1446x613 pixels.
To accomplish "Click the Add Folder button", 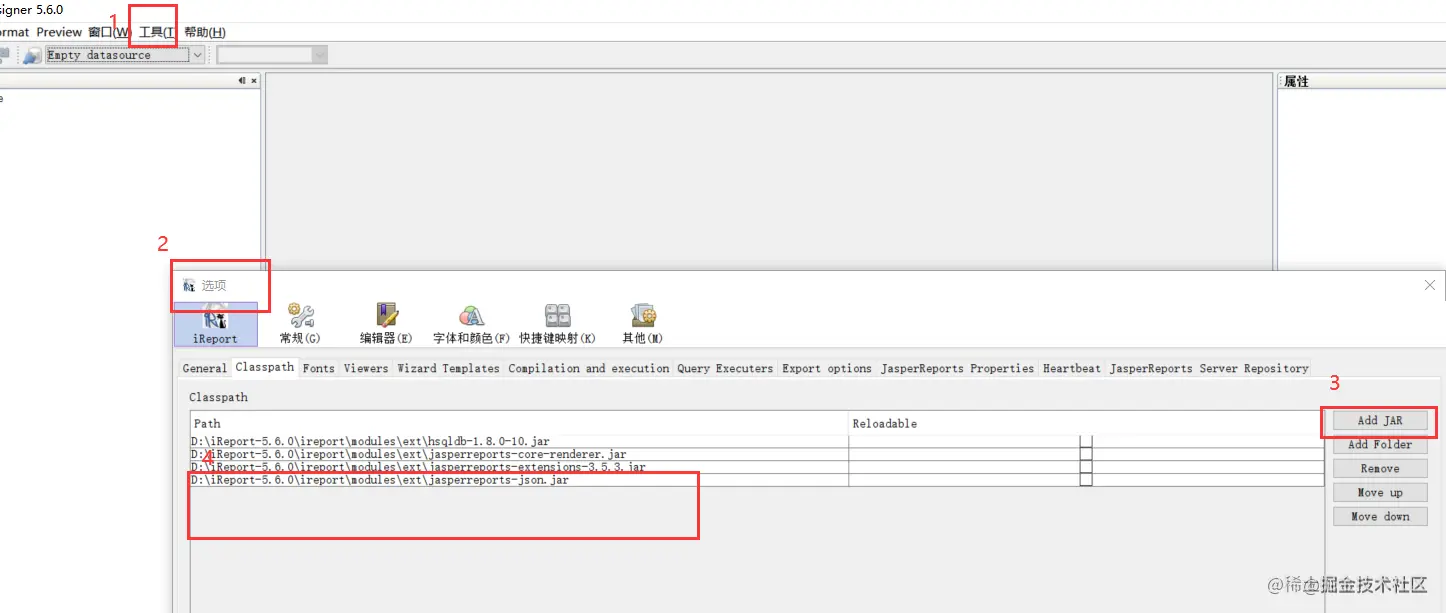I will [x=1380, y=445].
